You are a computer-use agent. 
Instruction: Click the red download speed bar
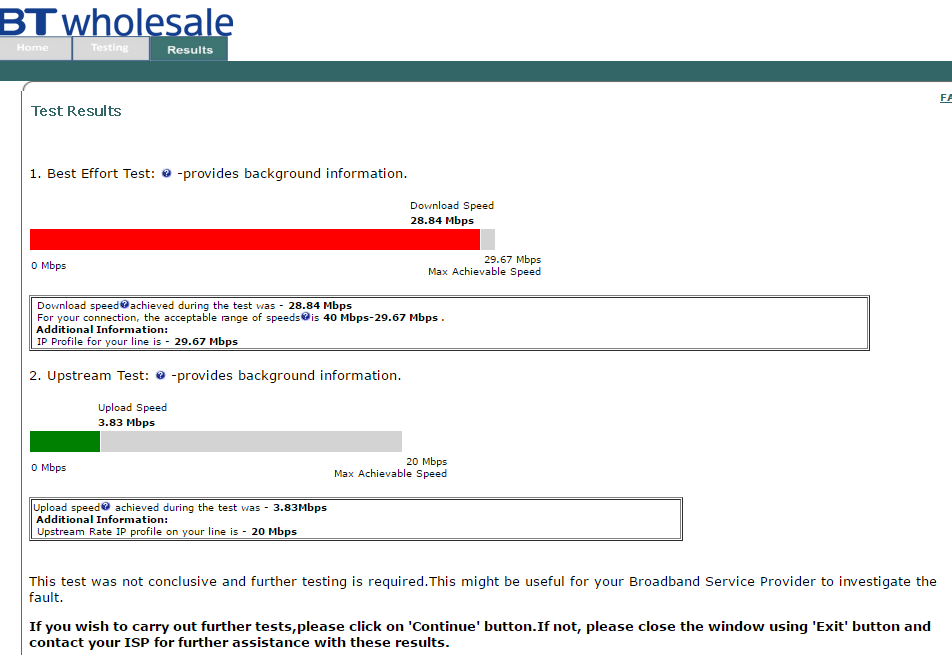255,239
